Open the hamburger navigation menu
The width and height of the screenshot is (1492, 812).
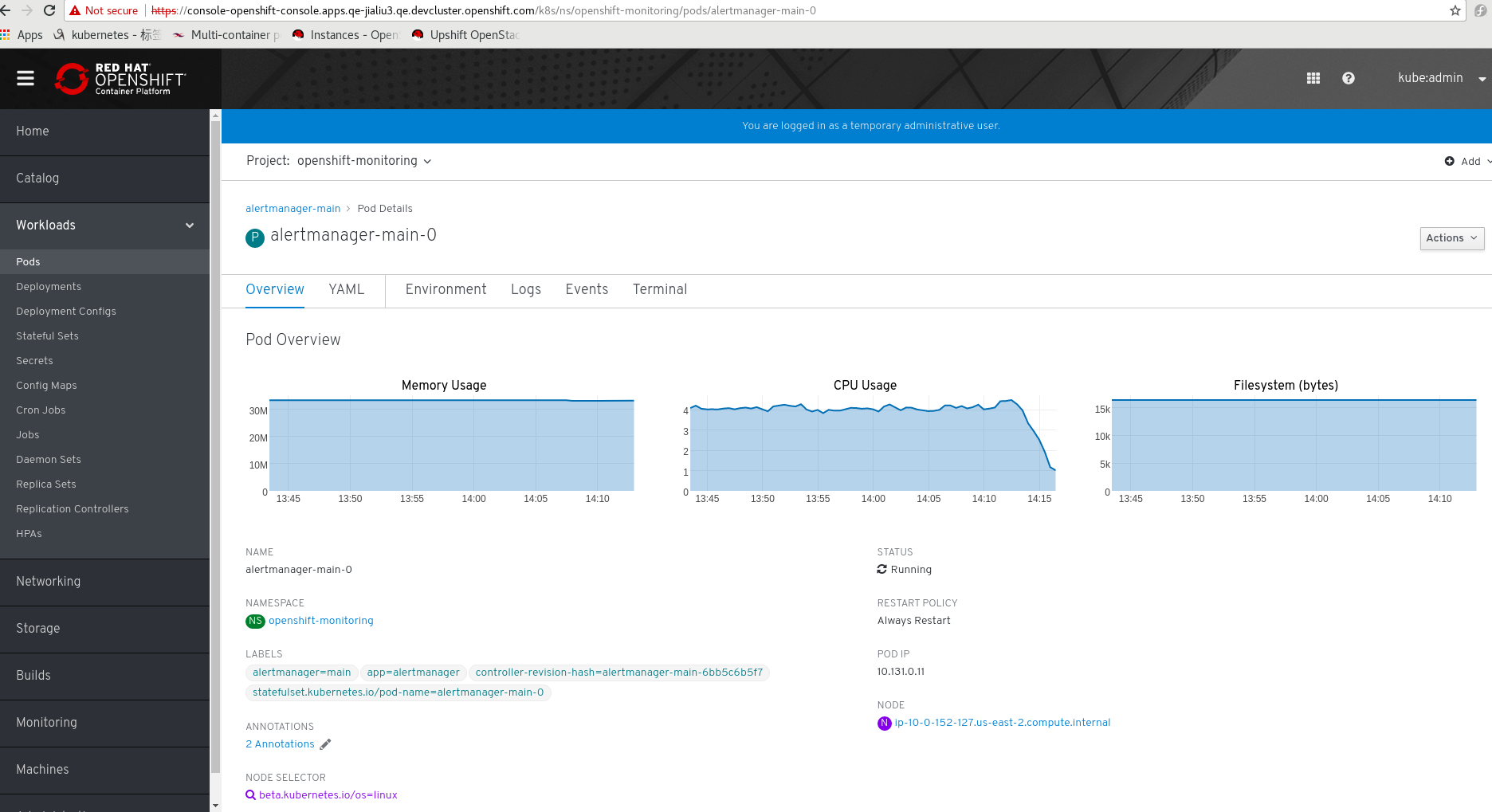(26, 78)
